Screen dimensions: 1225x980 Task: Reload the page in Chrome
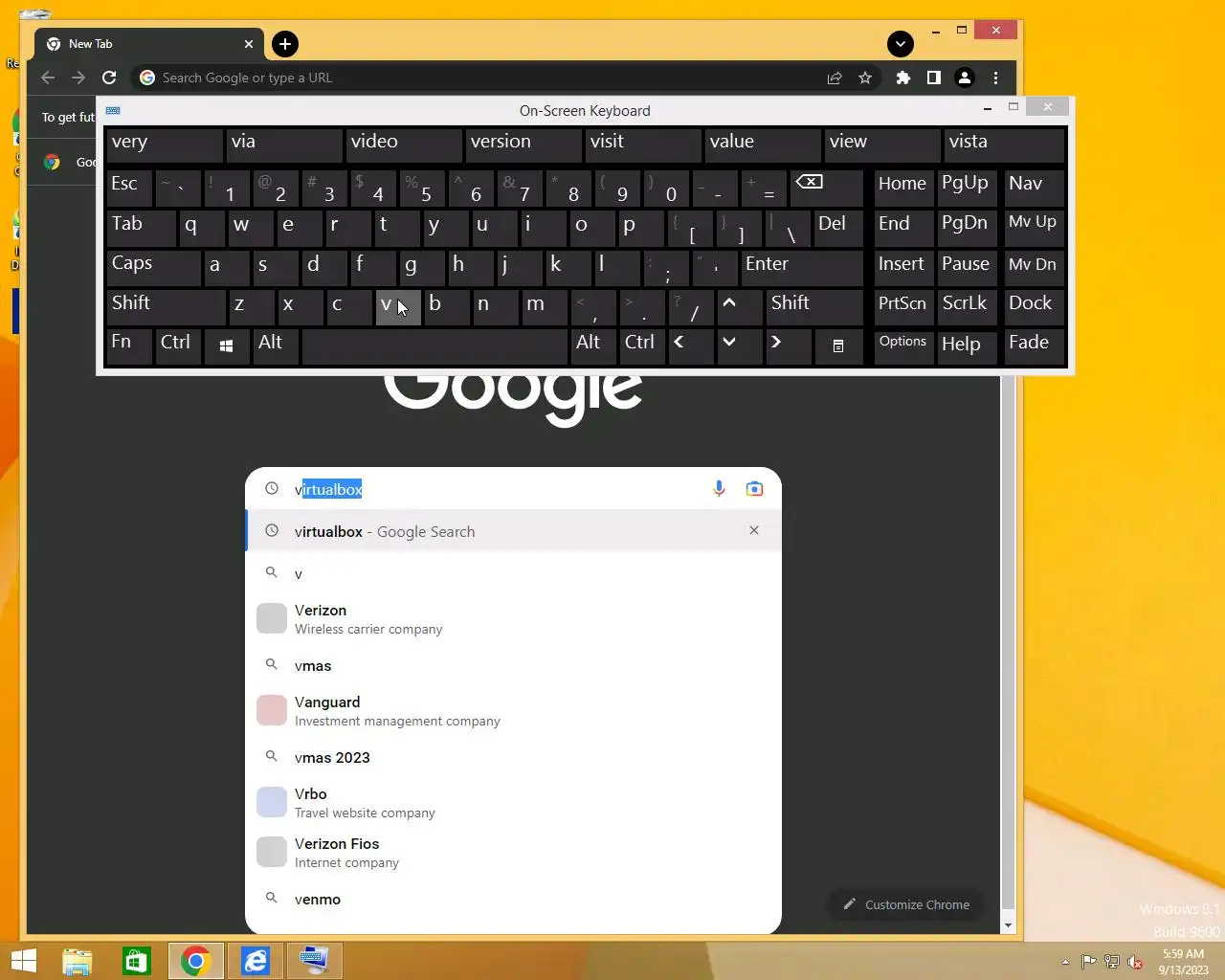[x=109, y=78]
